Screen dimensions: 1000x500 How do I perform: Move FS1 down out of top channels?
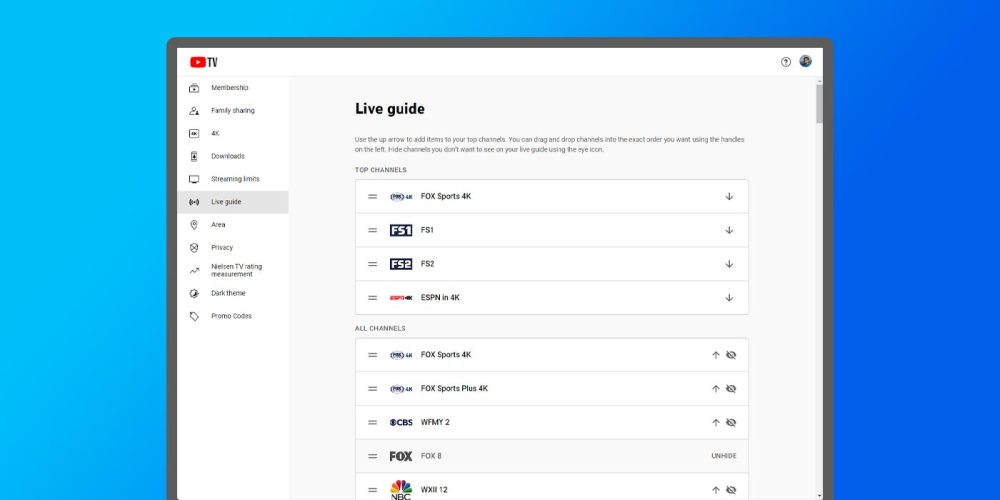(x=729, y=230)
